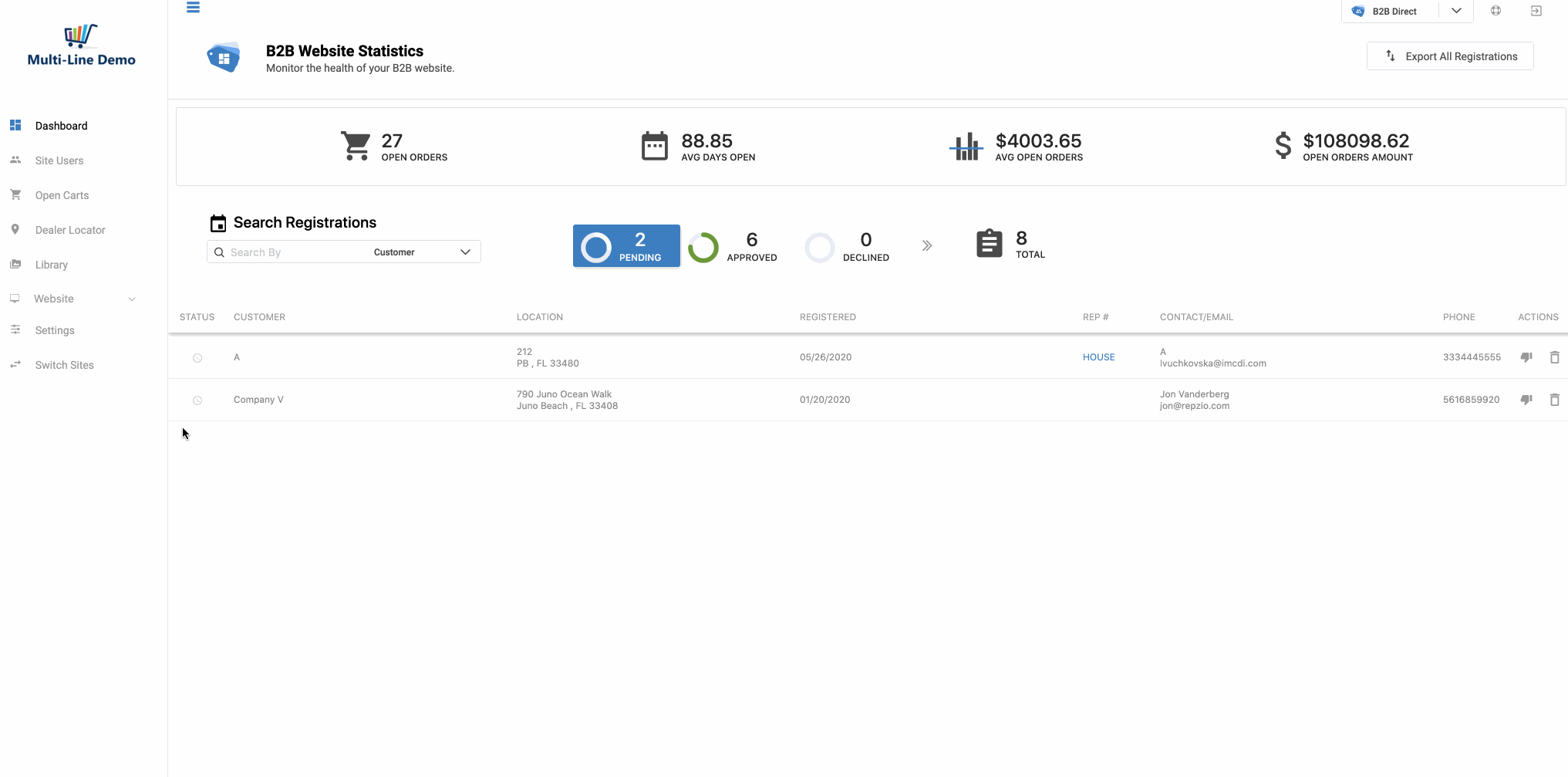
Task: Filter by 6 Approved registrations
Action: [733, 246]
